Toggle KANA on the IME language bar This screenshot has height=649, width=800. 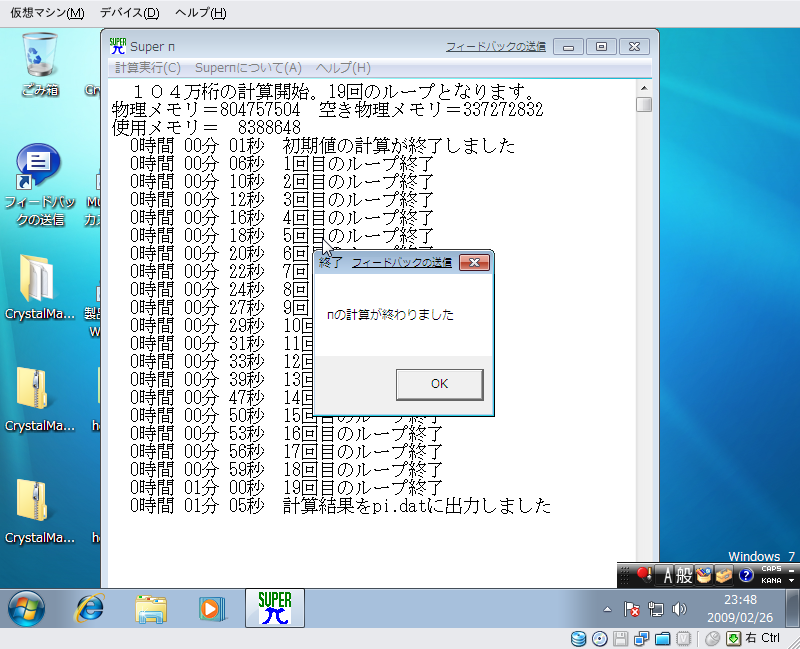(771, 581)
